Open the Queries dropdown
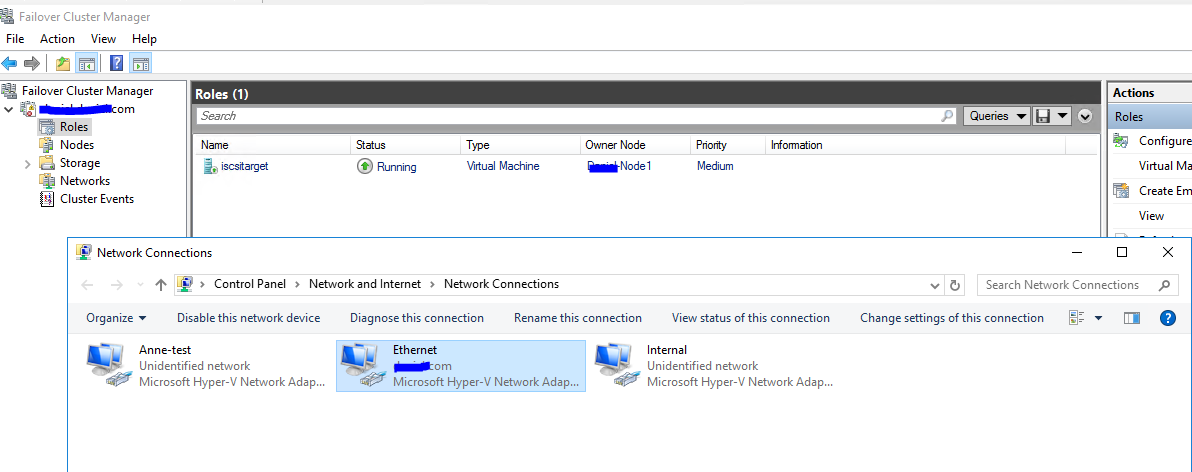Image resolution: width=1192 pixels, height=472 pixels. pos(997,116)
